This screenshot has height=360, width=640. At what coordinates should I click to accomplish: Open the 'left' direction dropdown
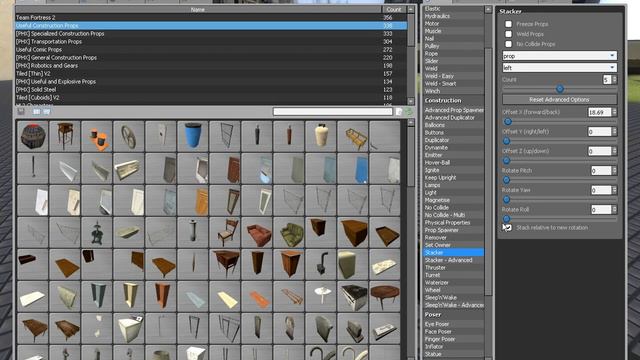[x=559, y=67]
